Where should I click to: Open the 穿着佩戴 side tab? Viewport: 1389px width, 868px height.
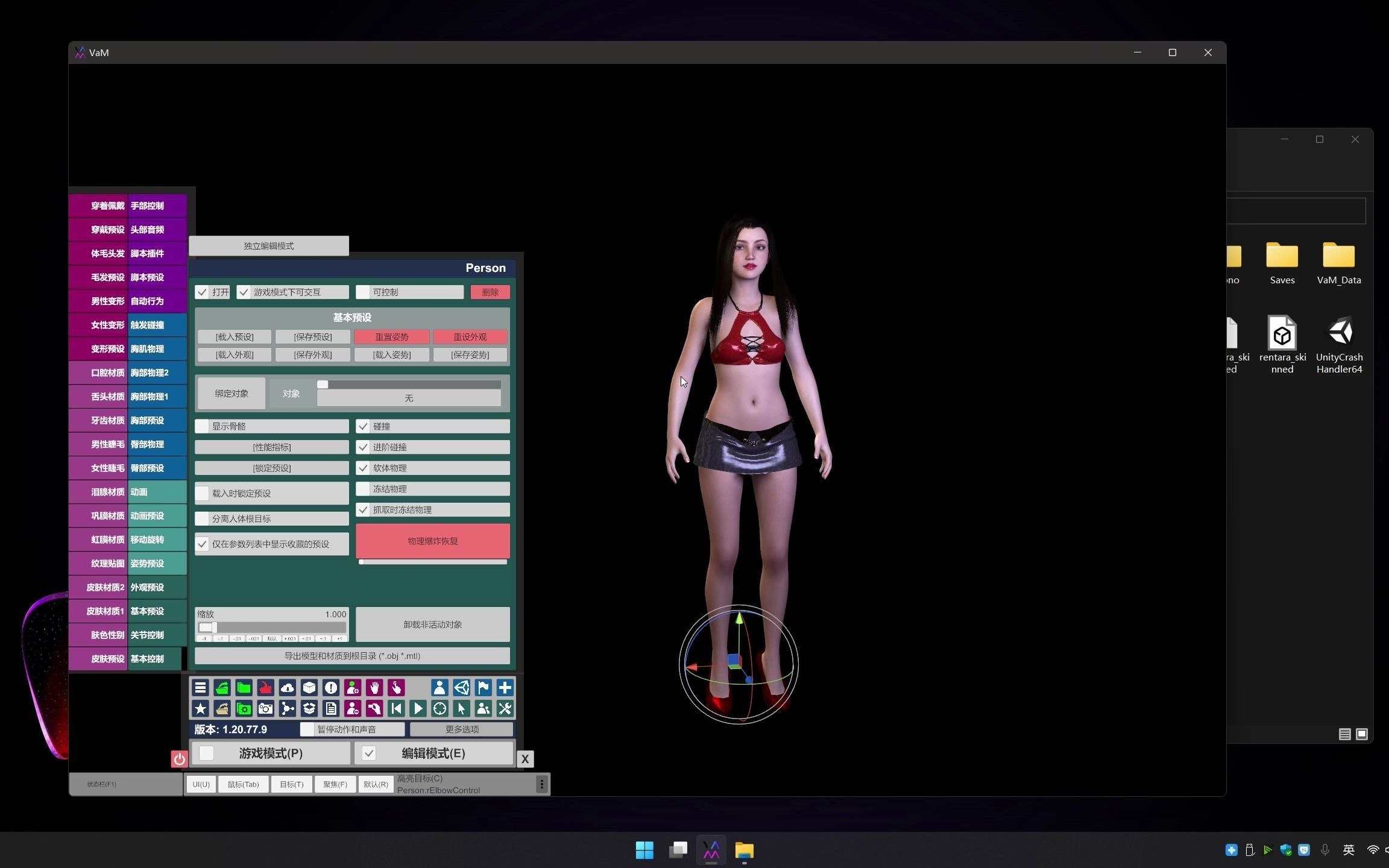[x=98, y=206]
